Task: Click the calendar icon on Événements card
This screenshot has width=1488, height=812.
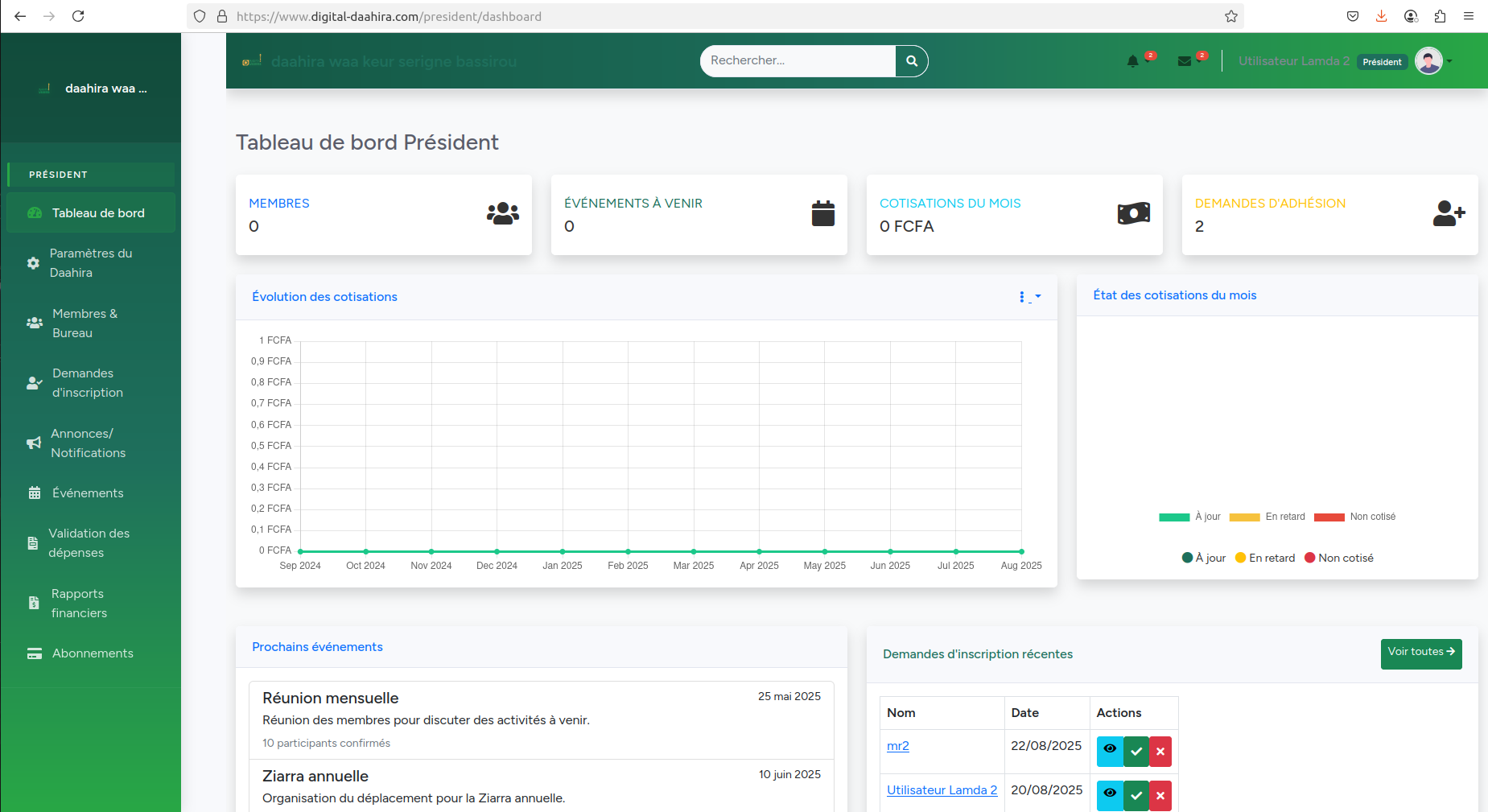Action: pos(823,213)
